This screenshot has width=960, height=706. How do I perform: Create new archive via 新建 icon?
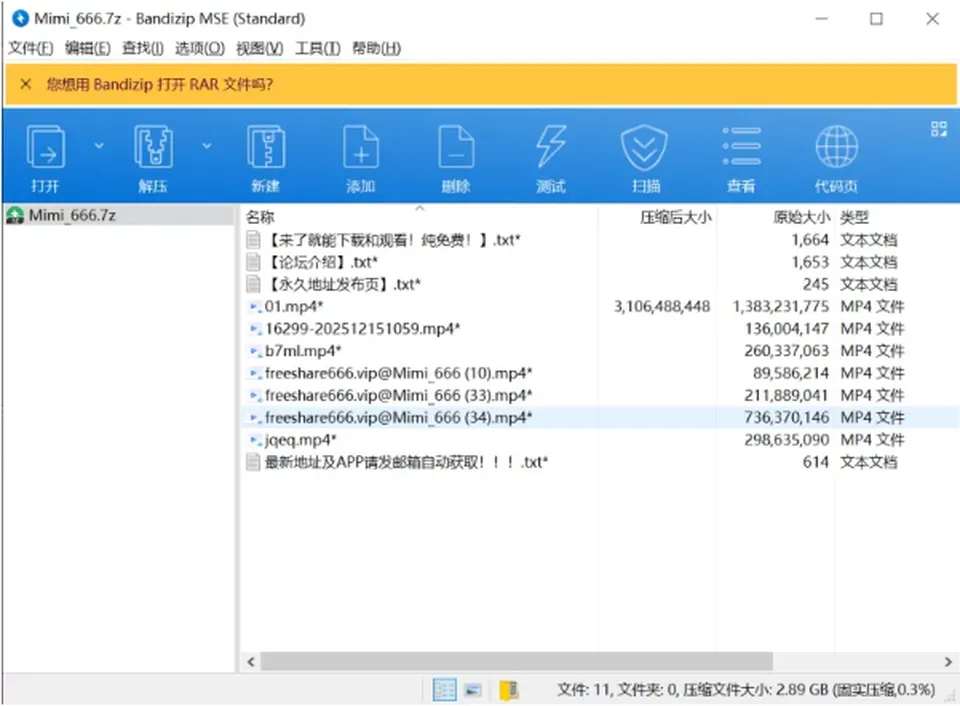pos(266,147)
